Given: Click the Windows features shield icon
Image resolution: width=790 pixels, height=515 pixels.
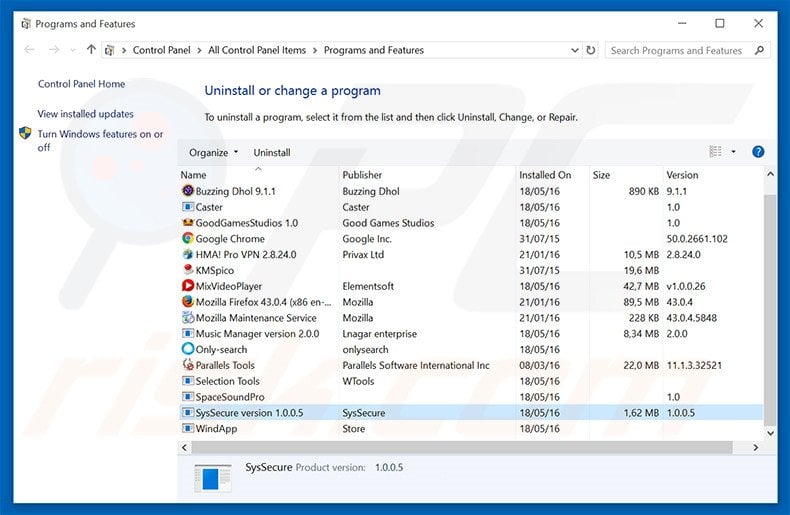Looking at the screenshot, I should [x=25, y=133].
